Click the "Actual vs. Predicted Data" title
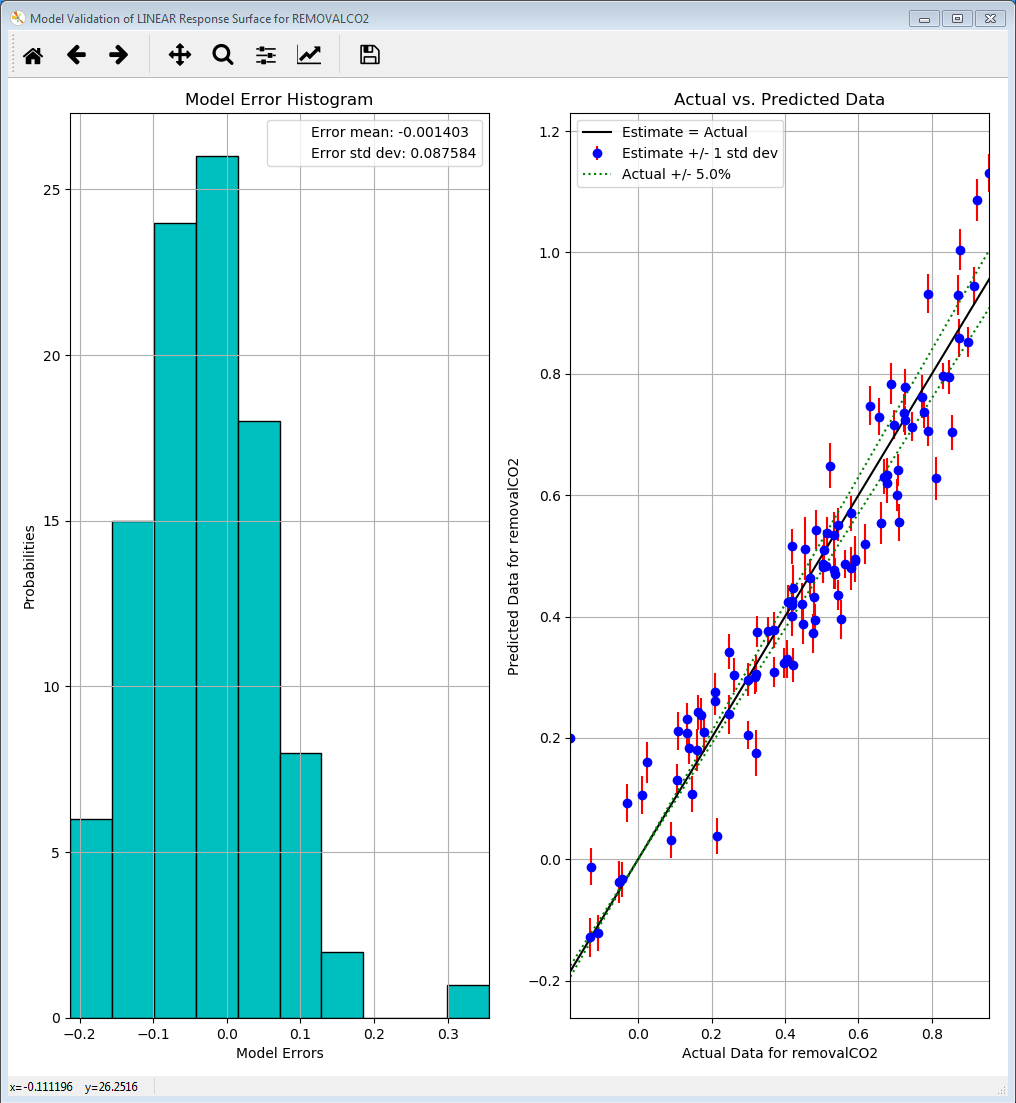This screenshot has height=1103, width=1016. (x=778, y=99)
